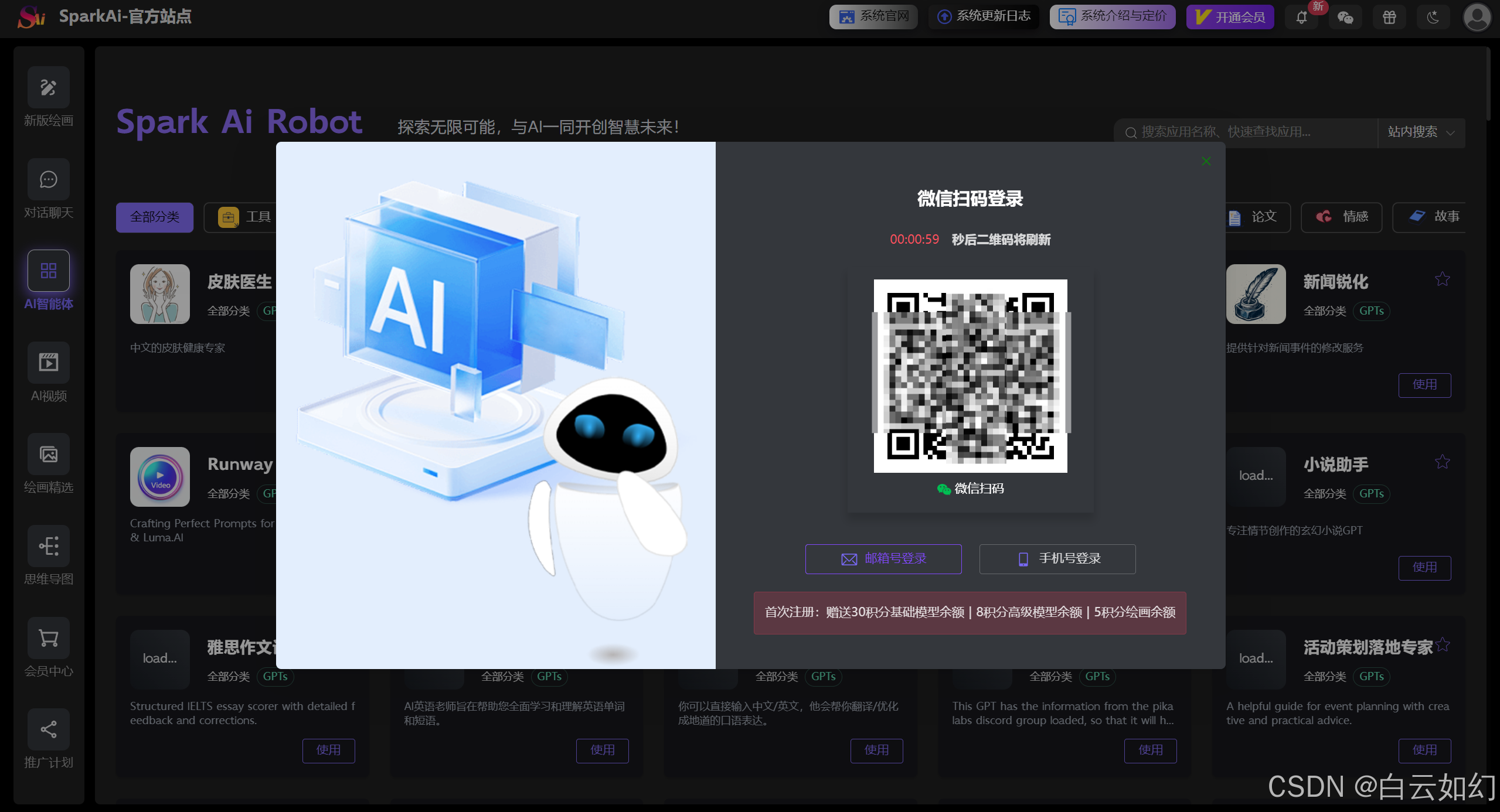Favorite 新闻锐化 with its star icon
The width and height of the screenshot is (1500, 812).
1443,279
